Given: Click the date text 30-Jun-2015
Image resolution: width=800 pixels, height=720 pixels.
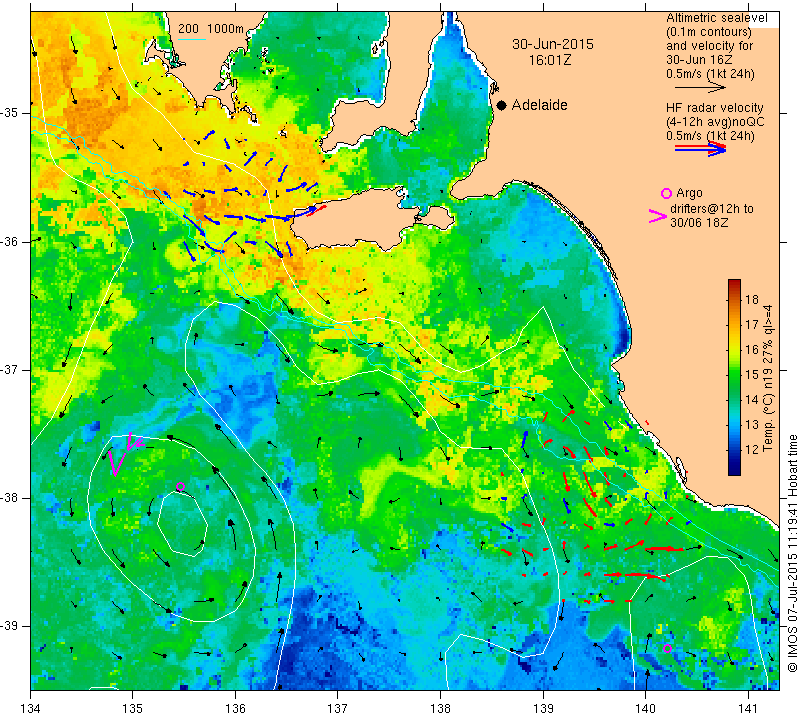Looking at the screenshot, I should 553,44.
